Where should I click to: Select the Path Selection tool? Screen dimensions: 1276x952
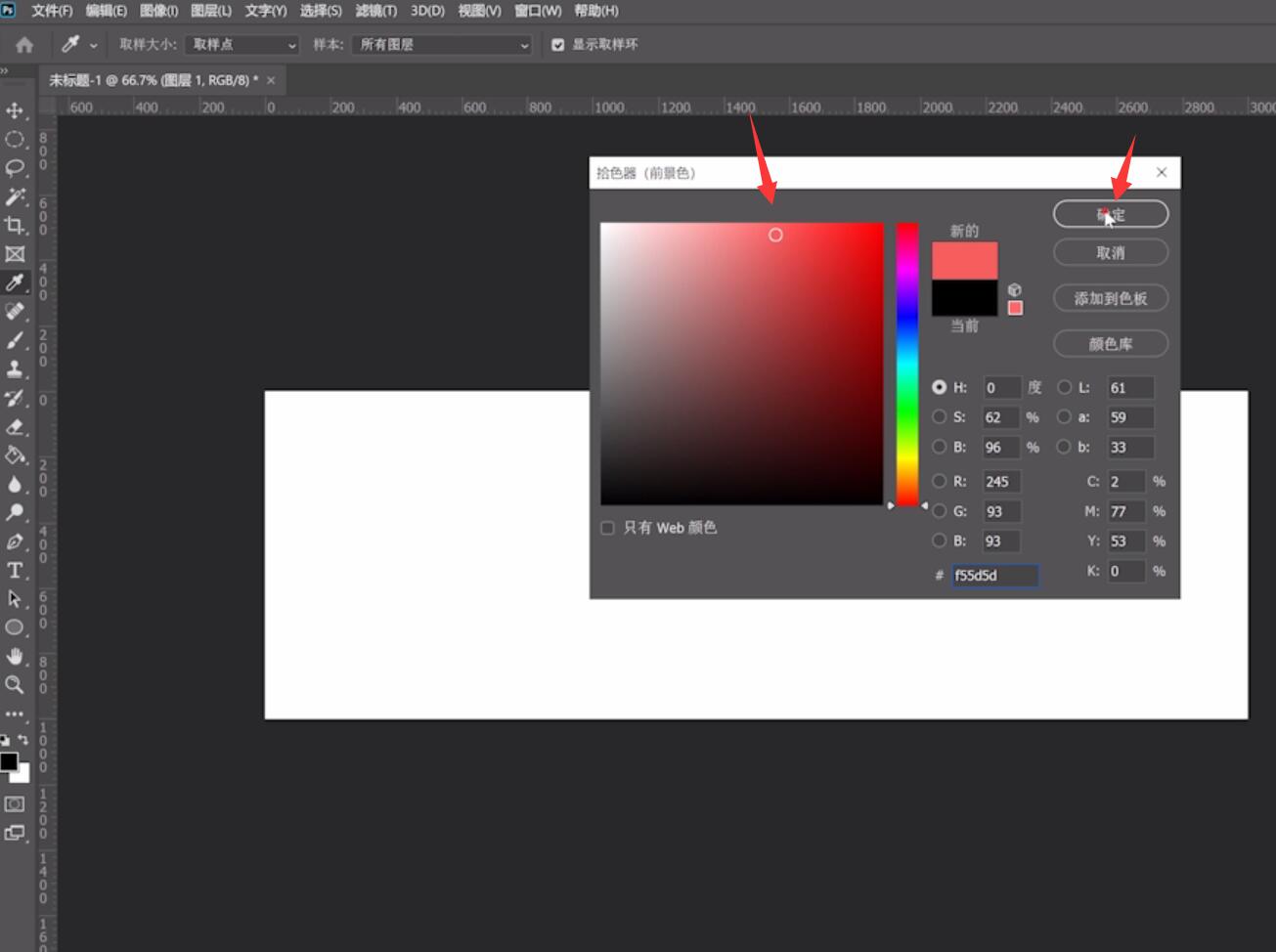tap(15, 598)
